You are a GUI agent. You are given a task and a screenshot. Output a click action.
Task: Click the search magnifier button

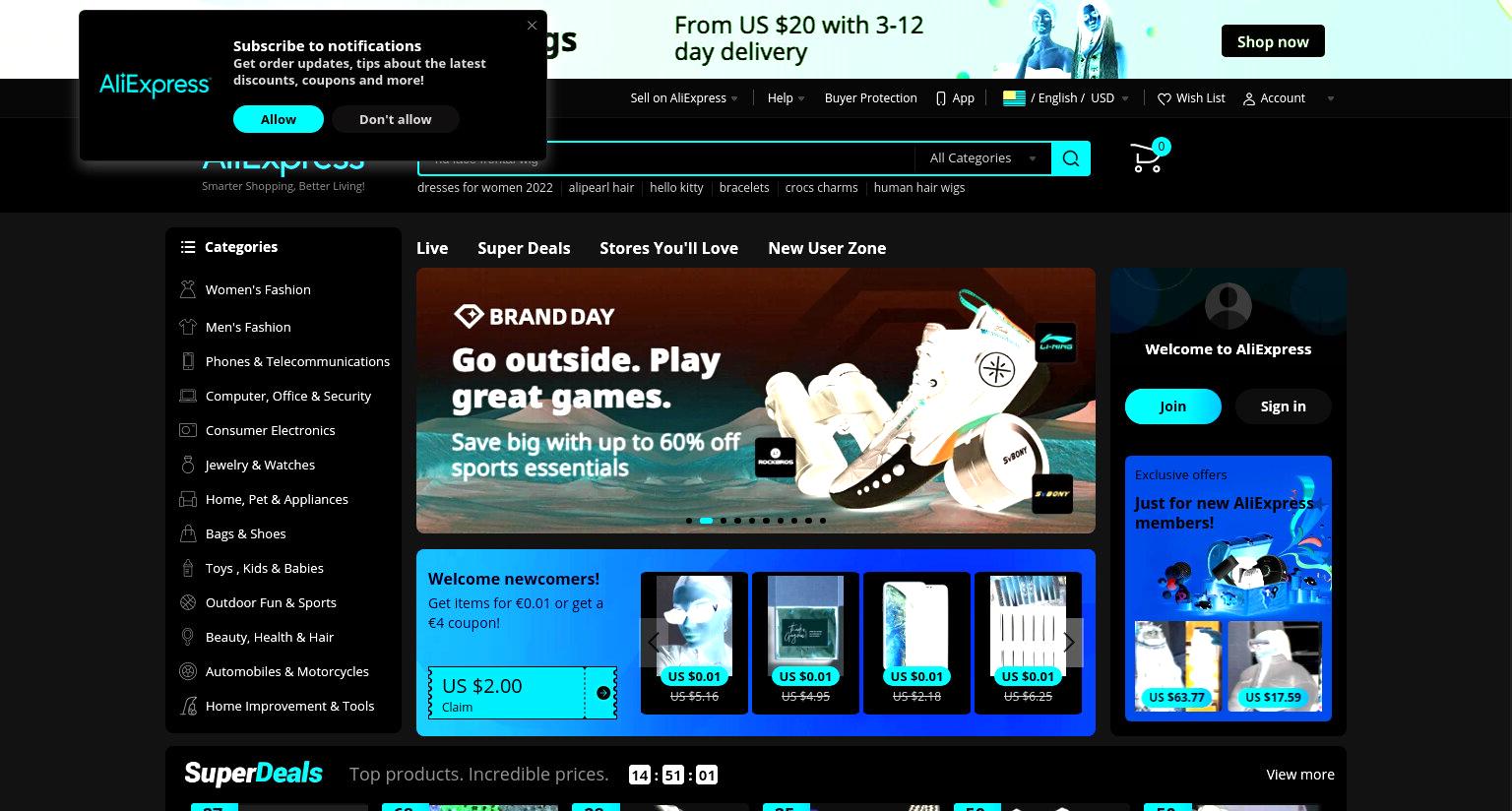coord(1071,158)
